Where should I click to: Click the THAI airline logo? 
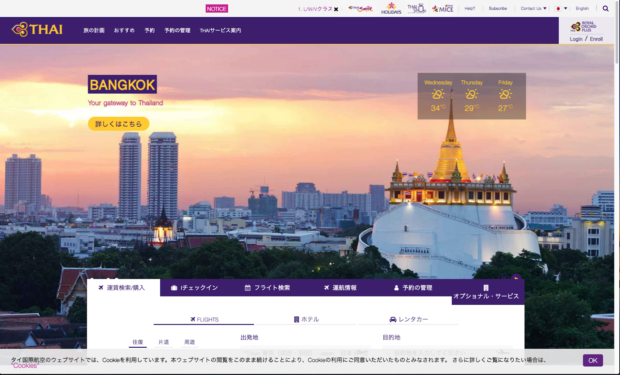click(37, 30)
